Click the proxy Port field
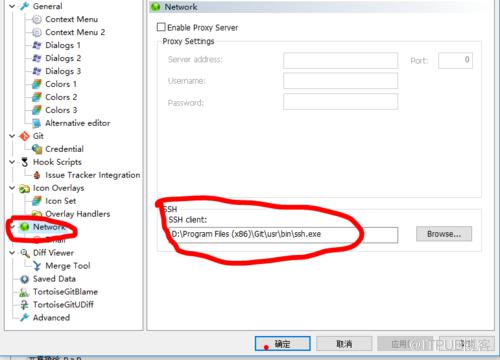 455,60
